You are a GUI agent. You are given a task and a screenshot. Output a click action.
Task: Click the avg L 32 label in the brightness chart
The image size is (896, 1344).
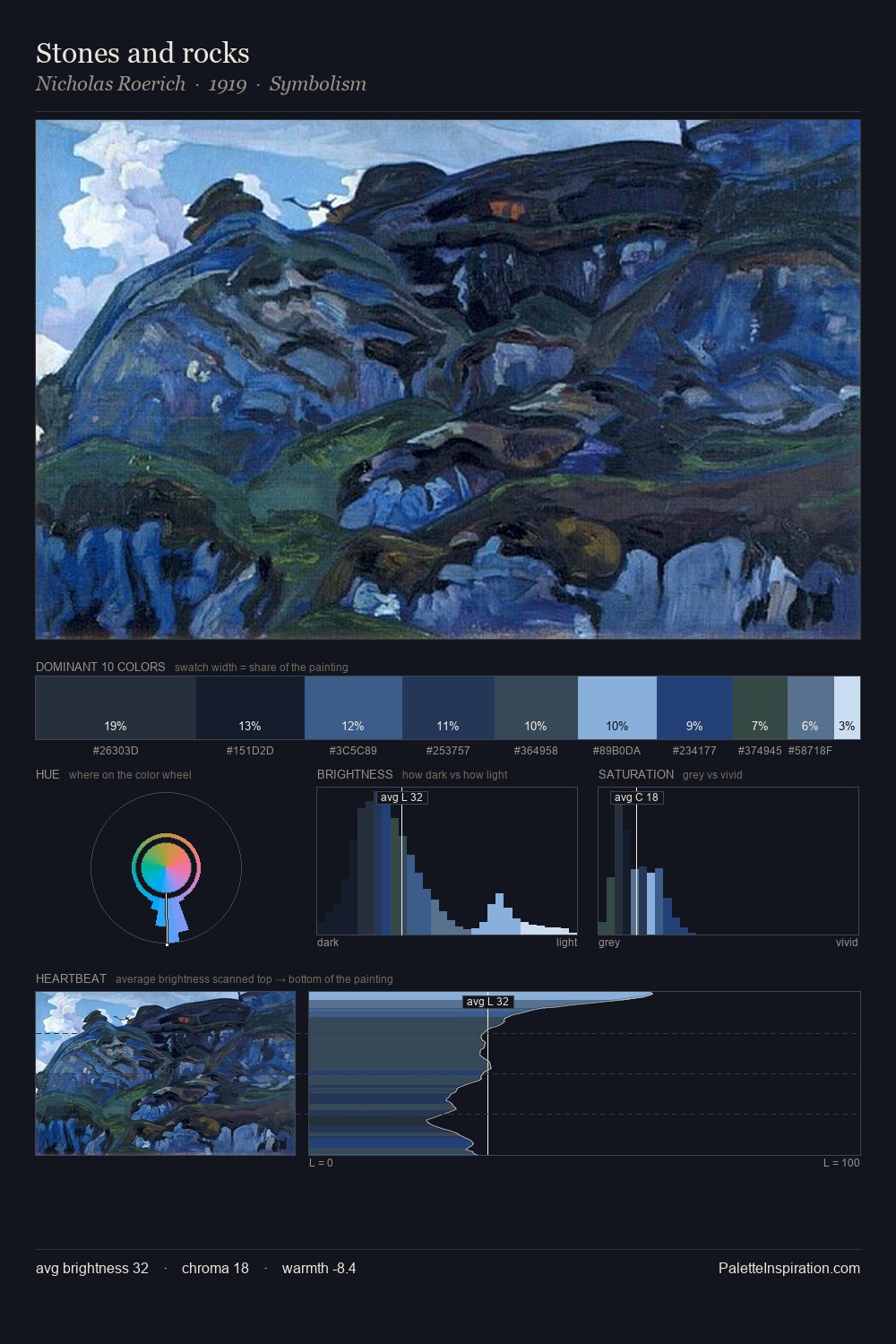pos(401,797)
